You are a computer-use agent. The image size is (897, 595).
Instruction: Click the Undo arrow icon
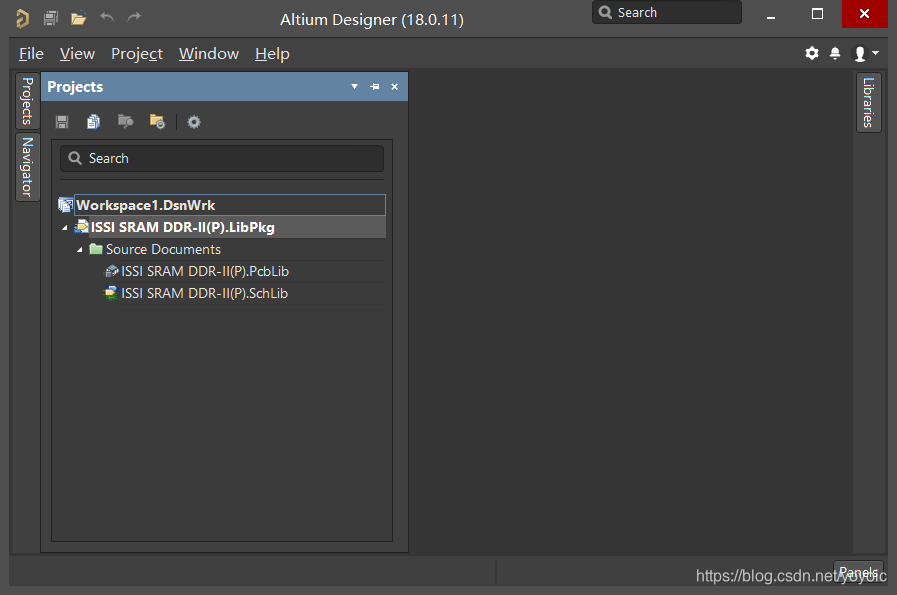click(107, 17)
